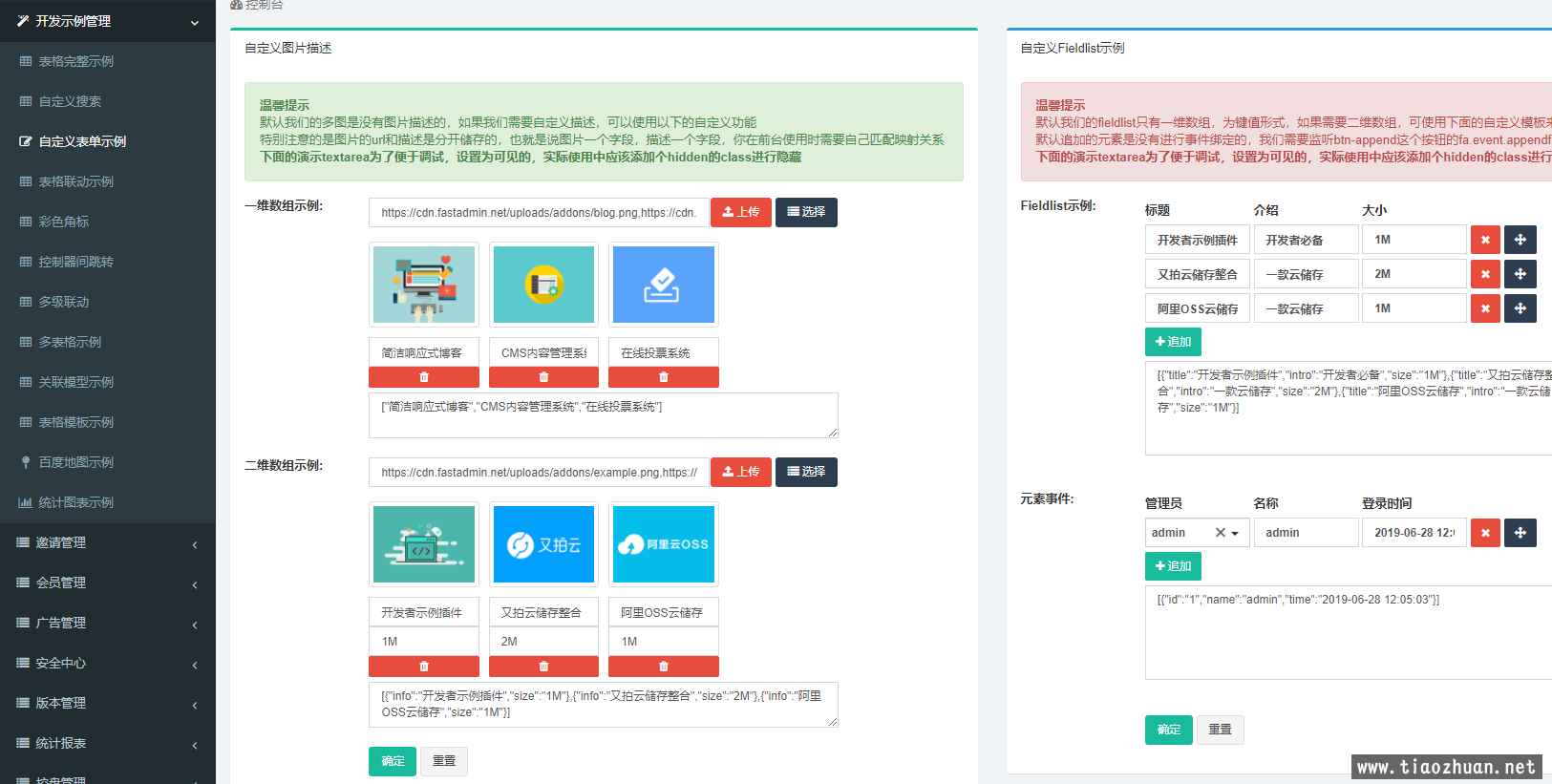The height and width of the screenshot is (784, 1552).
Task: Click trash icon under 在线投票系统 image
Action: [663, 377]
